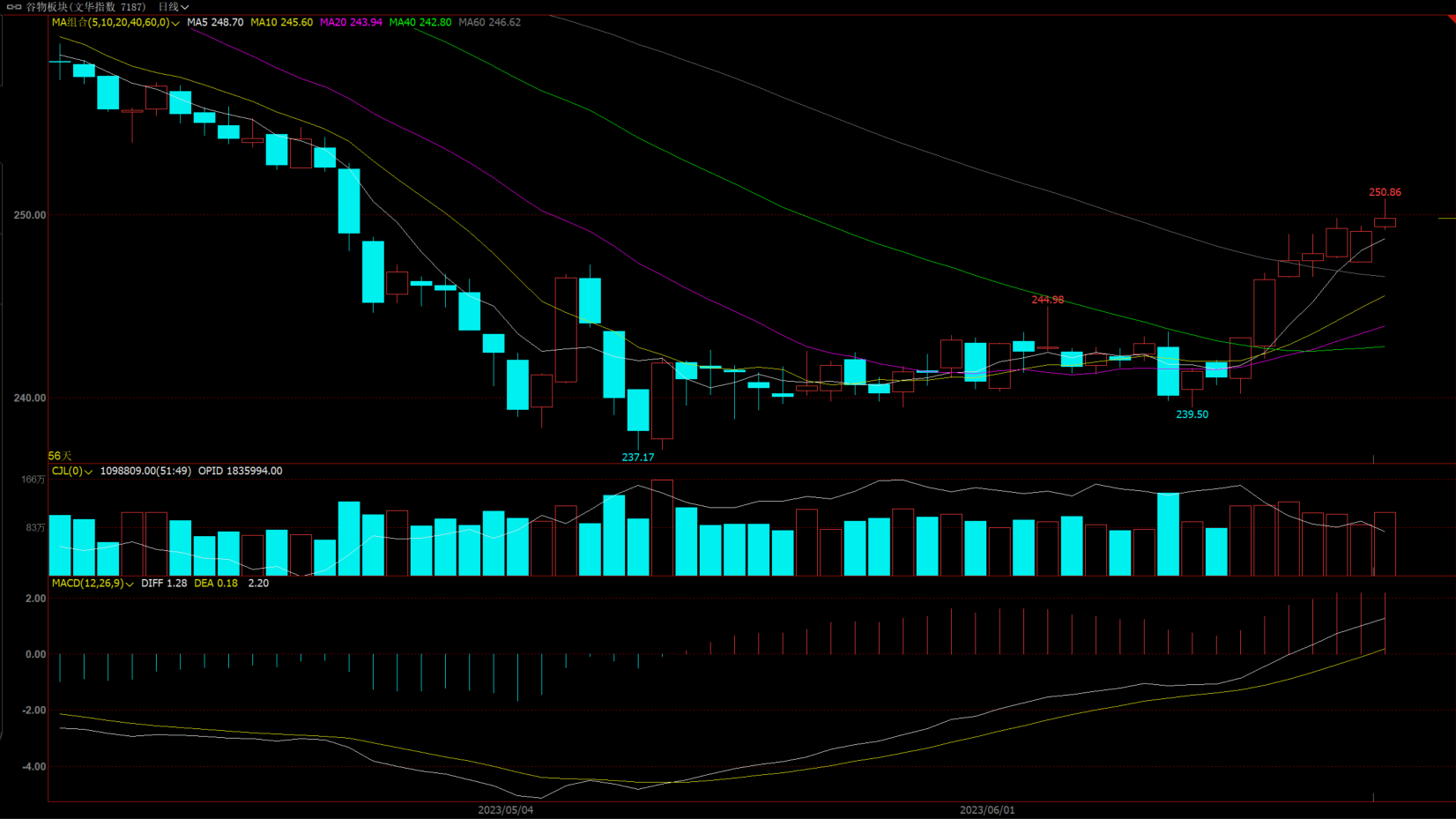Click the 244.98 price label
Viewport: 1456px width, 819px height.
tap(1048, 300)
